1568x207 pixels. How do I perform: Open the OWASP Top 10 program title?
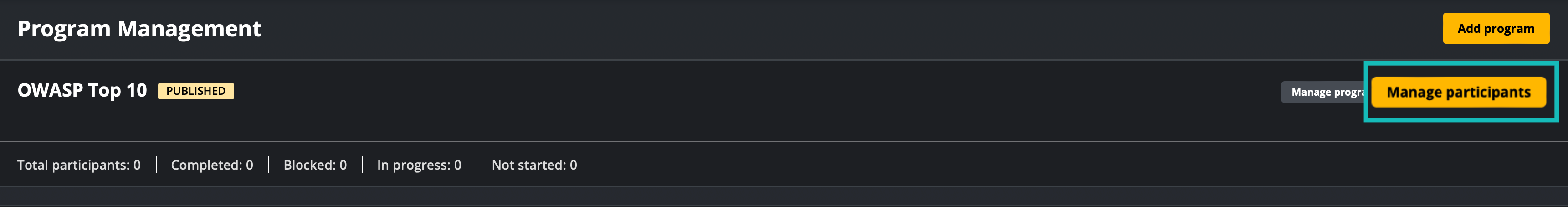pos(82,91)
